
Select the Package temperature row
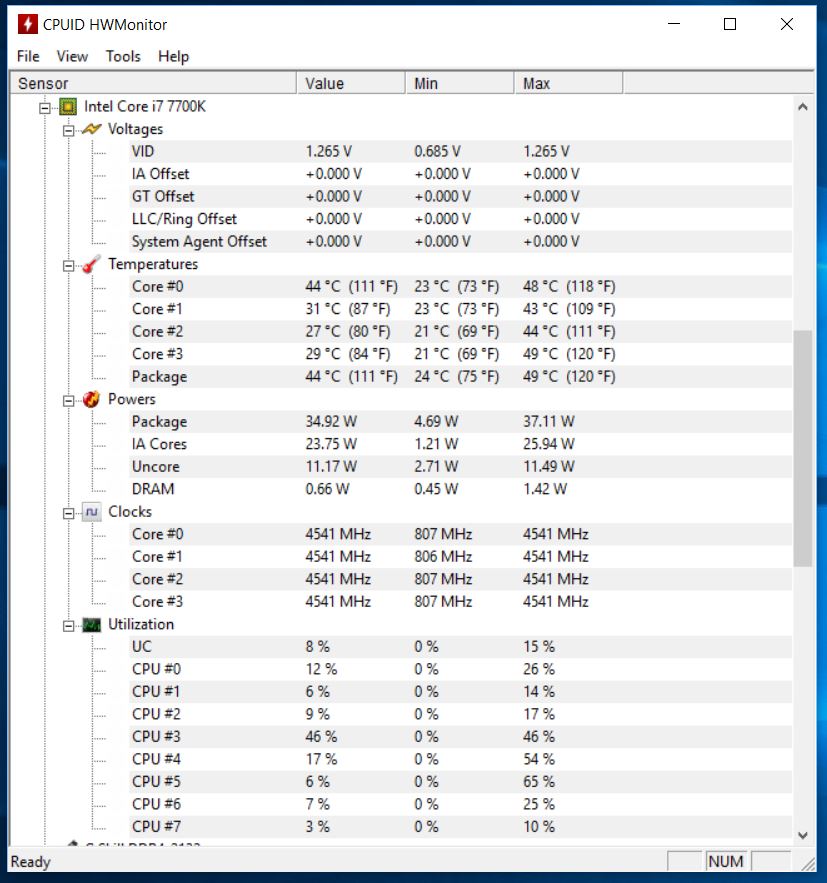pyautogui.click(x=460, y=377)
